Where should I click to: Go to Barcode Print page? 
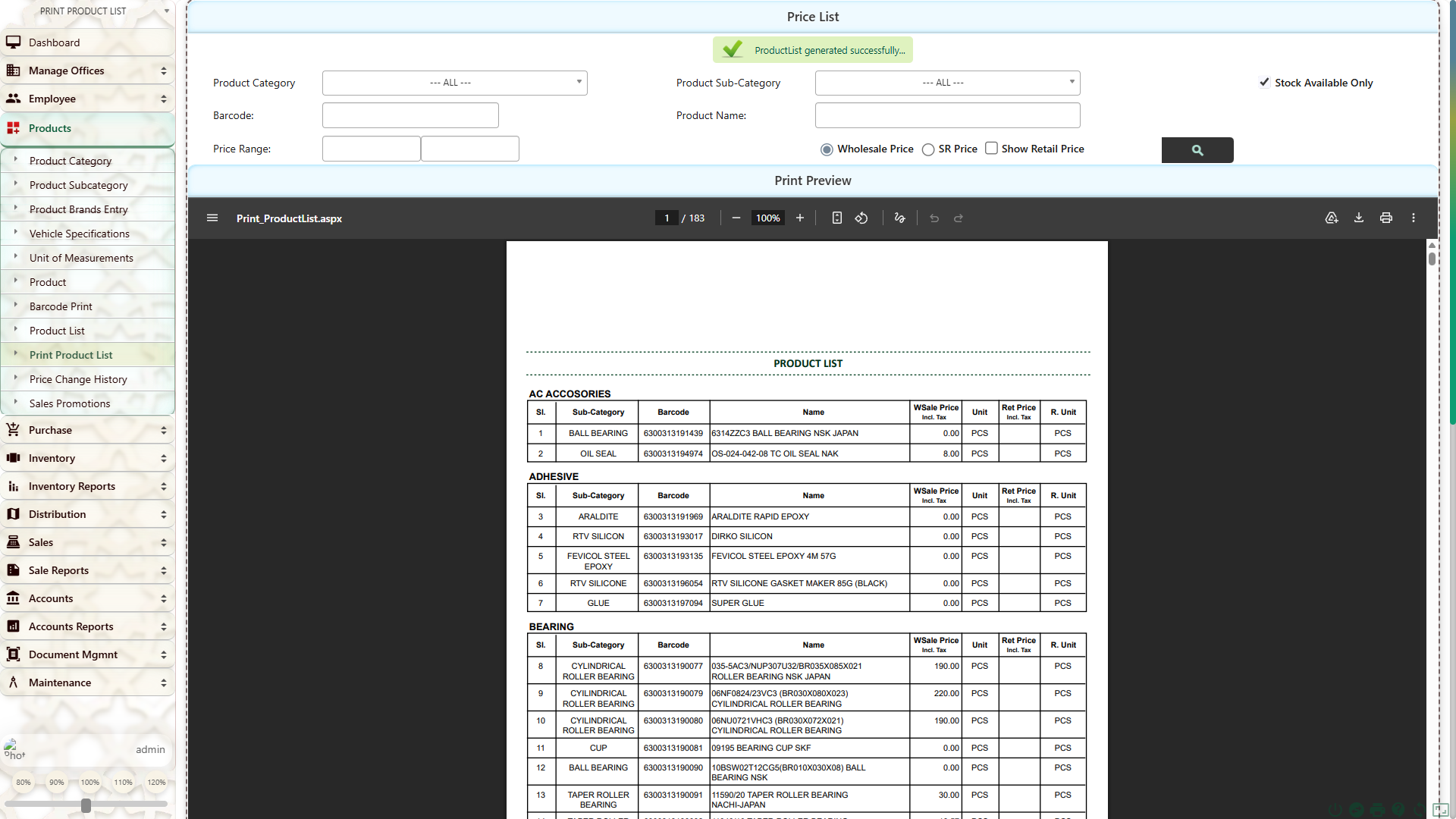pos(61,306)
